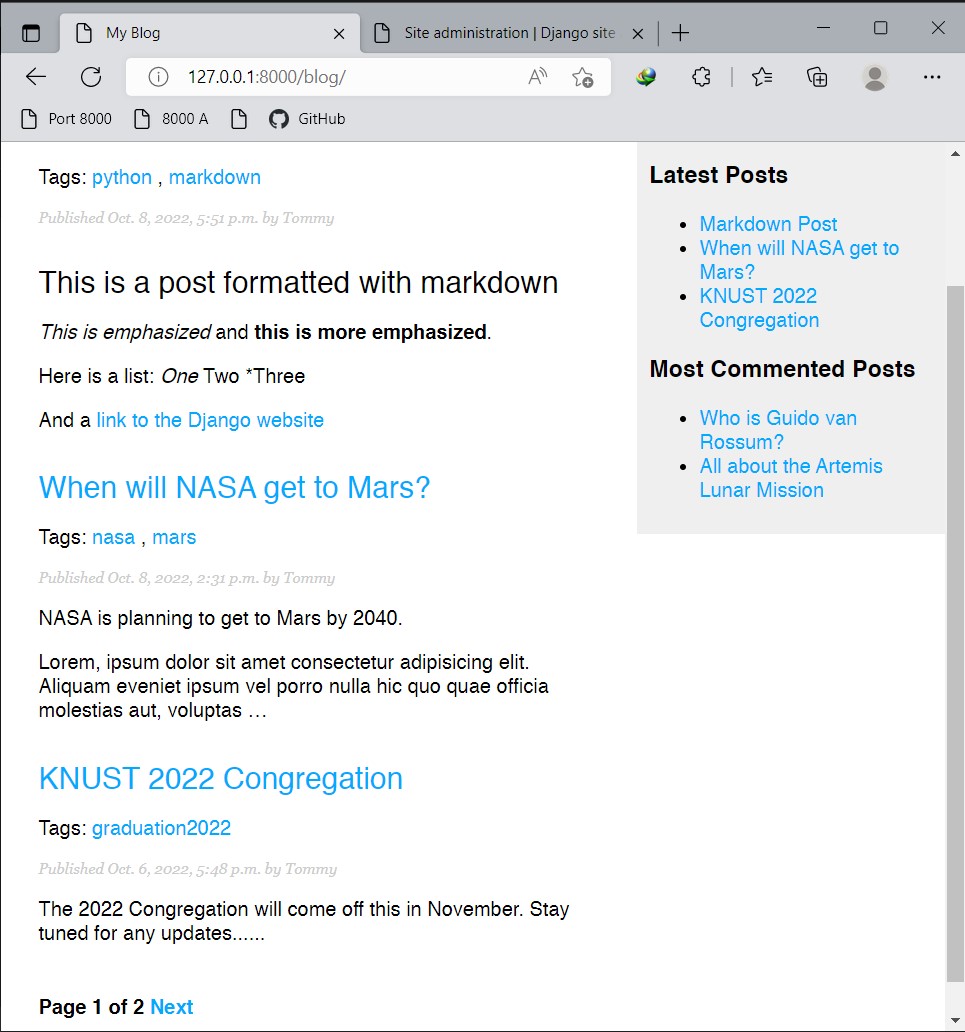The height and width of the screenshot is (1032, 965).
Task: Follow the graduation2022 tag link
Action: click(161, 828)
